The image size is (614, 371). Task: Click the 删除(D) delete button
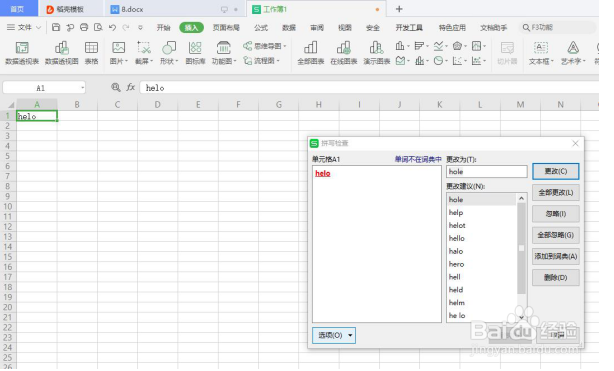click(556, 277)
